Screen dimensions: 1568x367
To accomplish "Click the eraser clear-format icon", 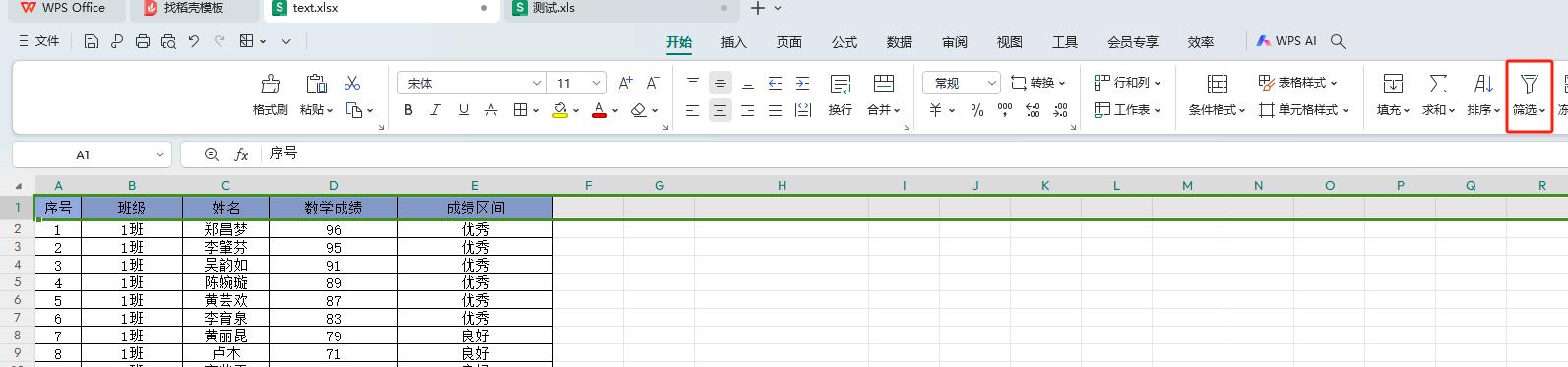I will [639, 110].
